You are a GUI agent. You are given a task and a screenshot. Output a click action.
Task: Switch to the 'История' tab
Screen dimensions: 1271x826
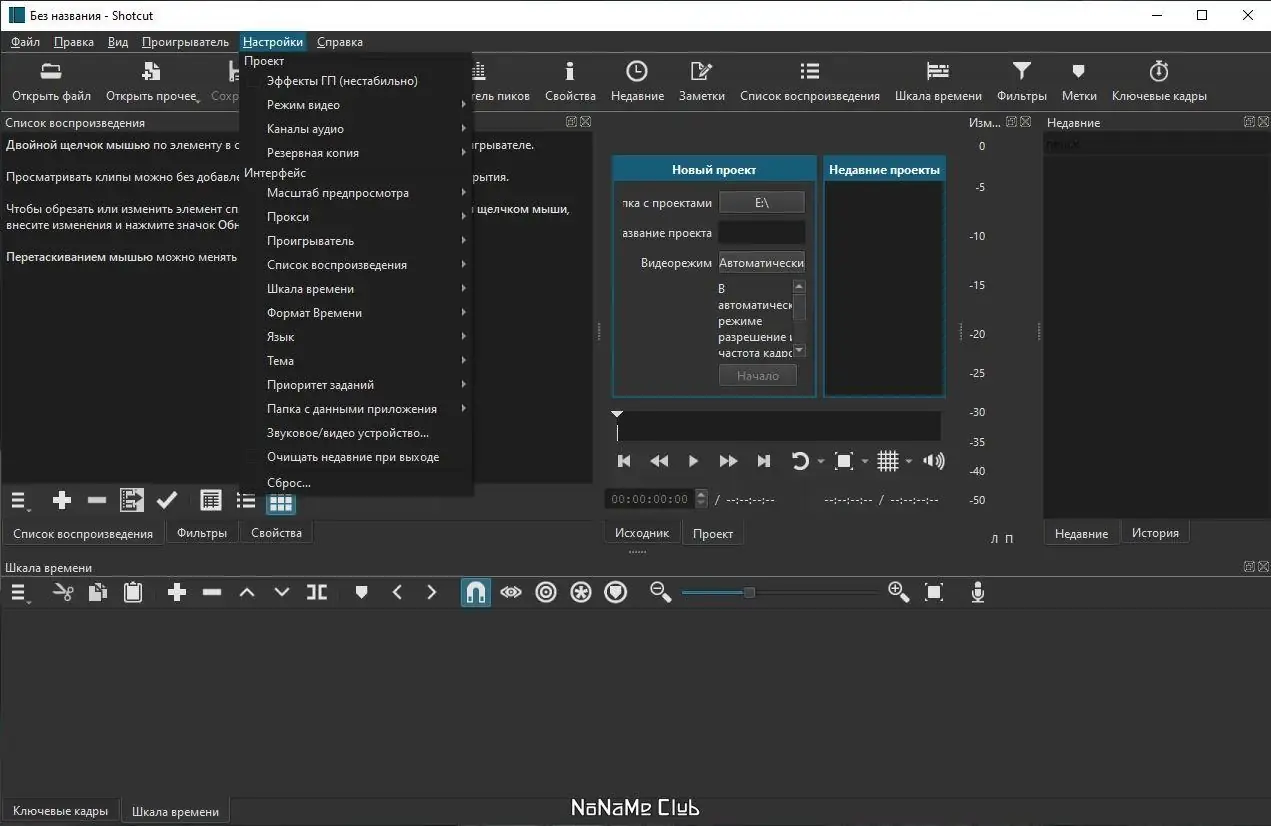pyautogui.click(x=1155, y=533)
